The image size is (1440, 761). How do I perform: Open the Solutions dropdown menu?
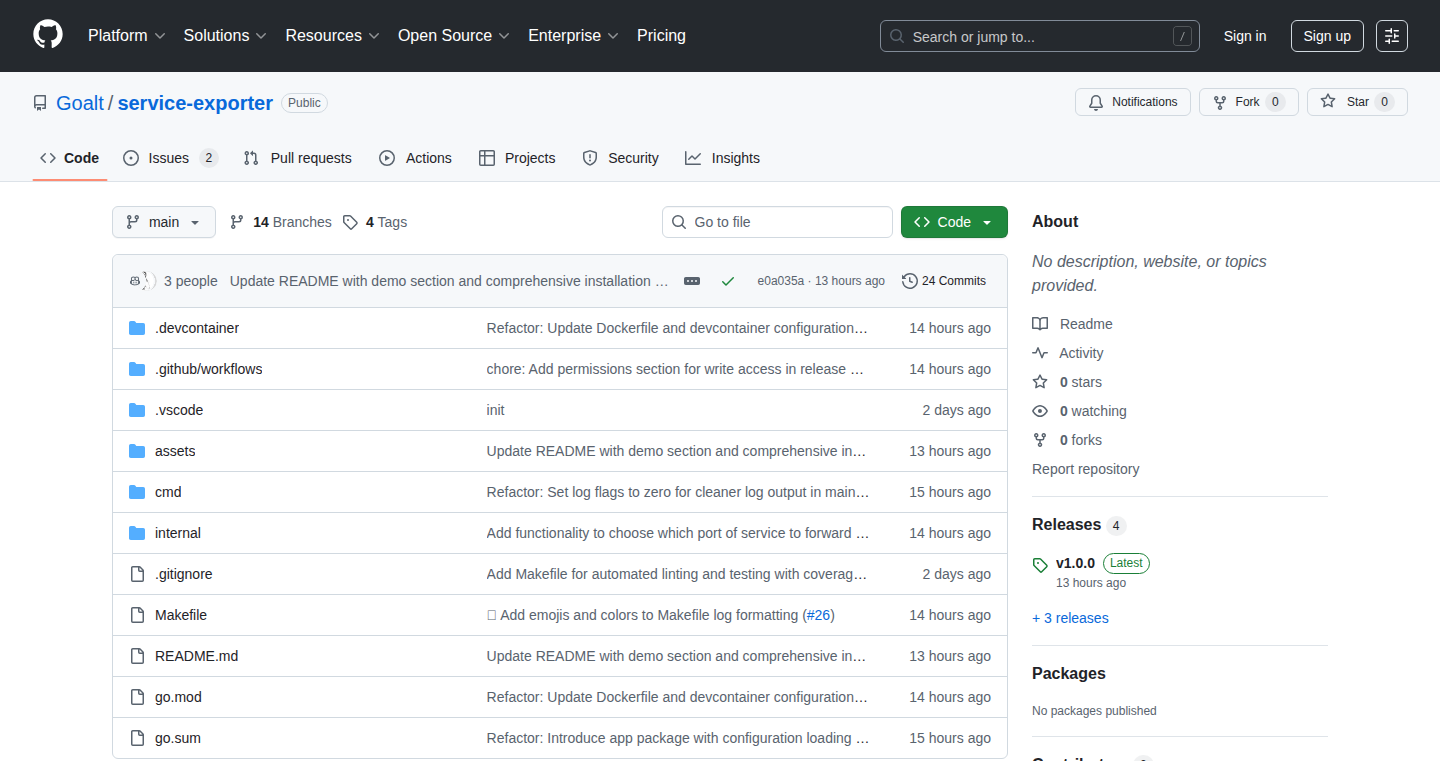[225, 35]
